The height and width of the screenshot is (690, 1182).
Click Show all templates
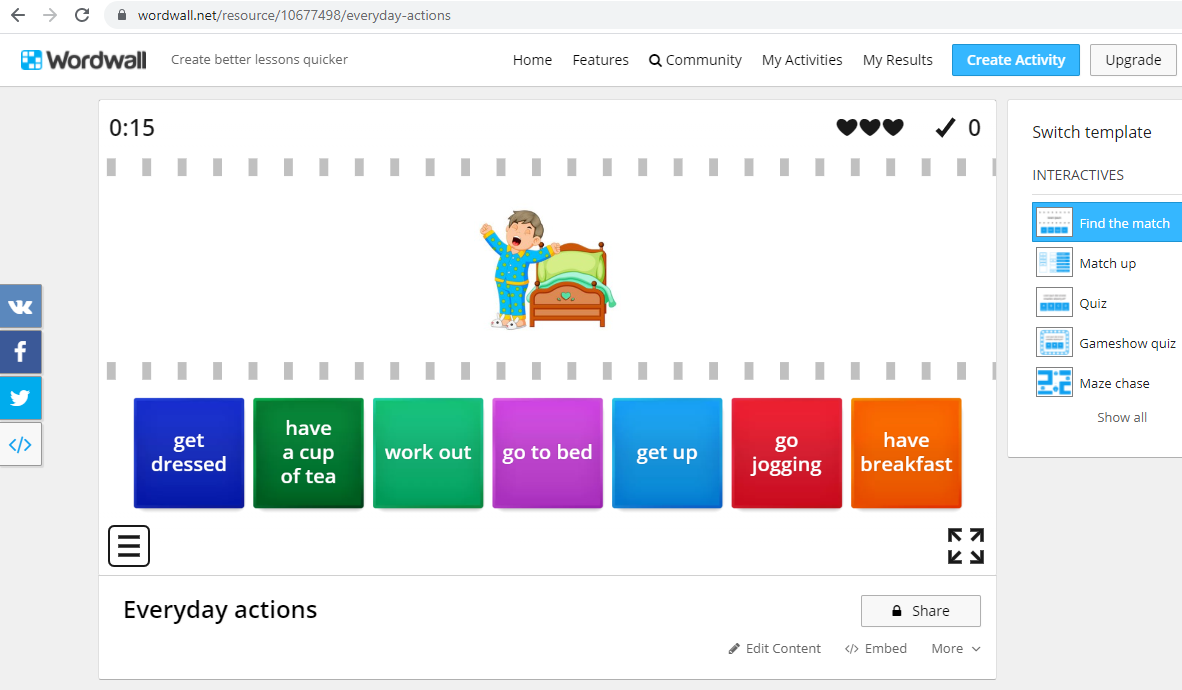[1122, 417]
